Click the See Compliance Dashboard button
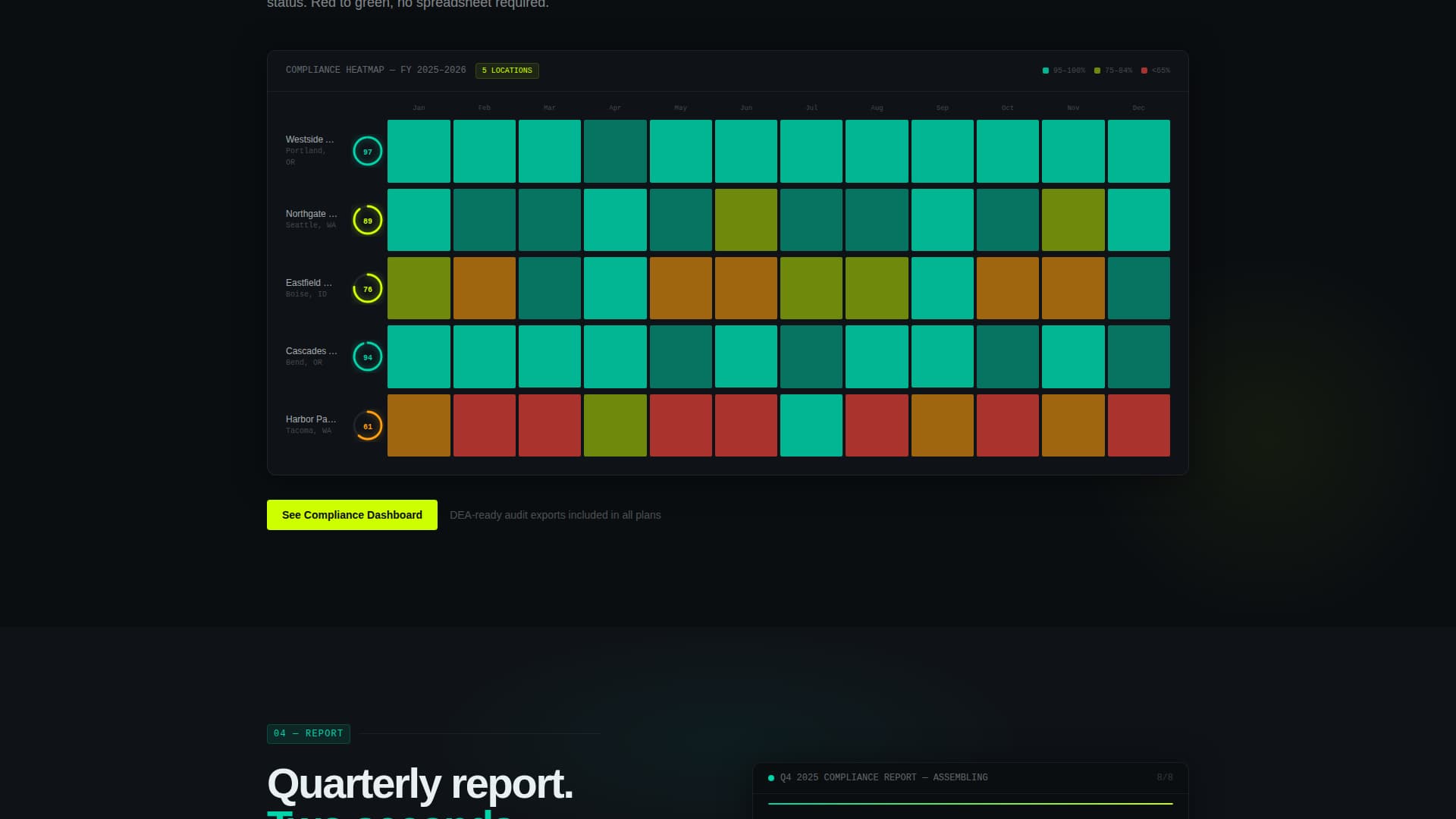Viewport: 1456px width, 819px height. click(352, 515)
